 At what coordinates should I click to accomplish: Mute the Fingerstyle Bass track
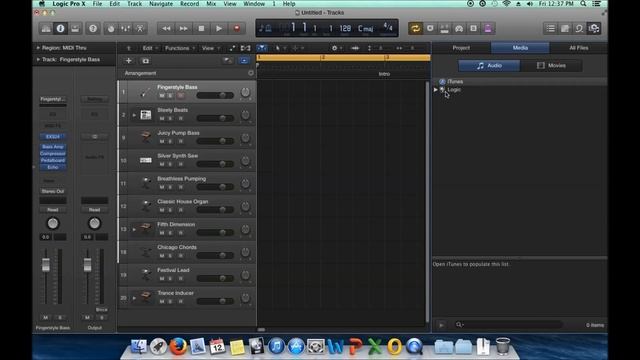(162, 96)
